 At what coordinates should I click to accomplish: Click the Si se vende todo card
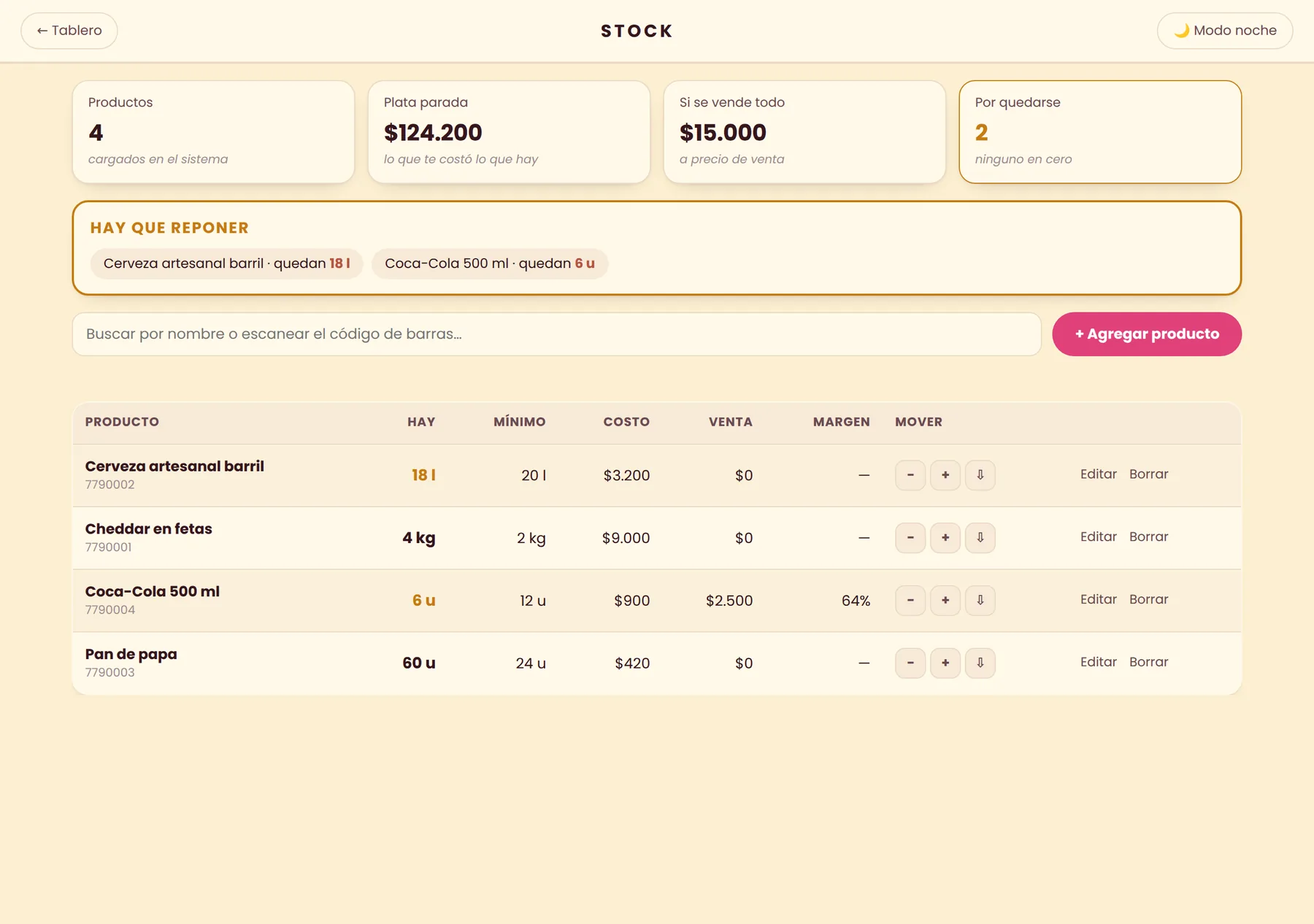(804, 132)
